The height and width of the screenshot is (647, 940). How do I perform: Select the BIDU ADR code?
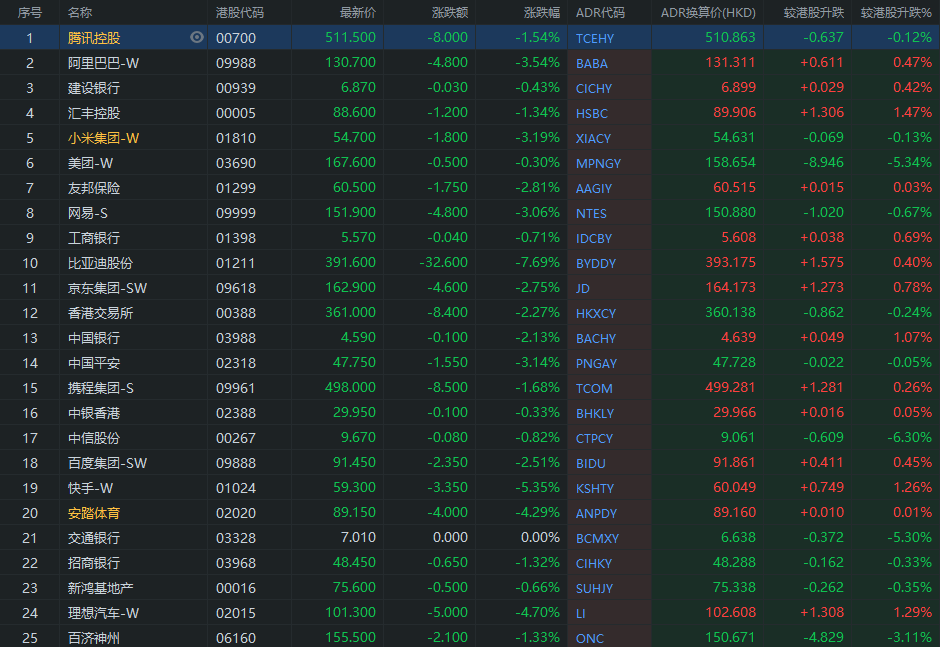pyautogui.click(x=590, y=463)
